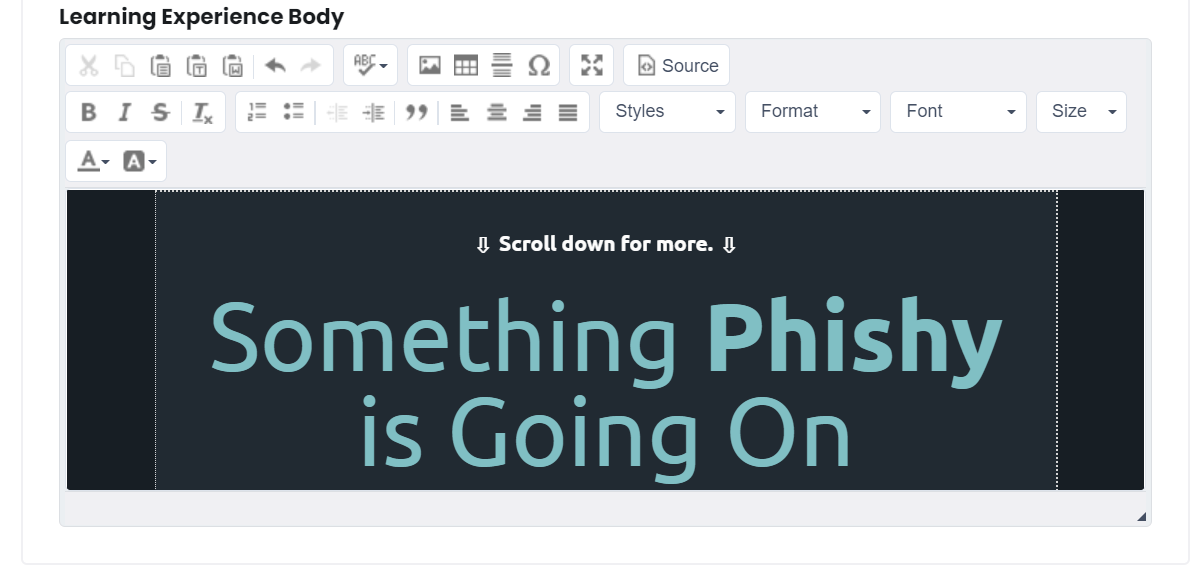Redo the last undone edit
1201x582 pixels.
[310, 66]
